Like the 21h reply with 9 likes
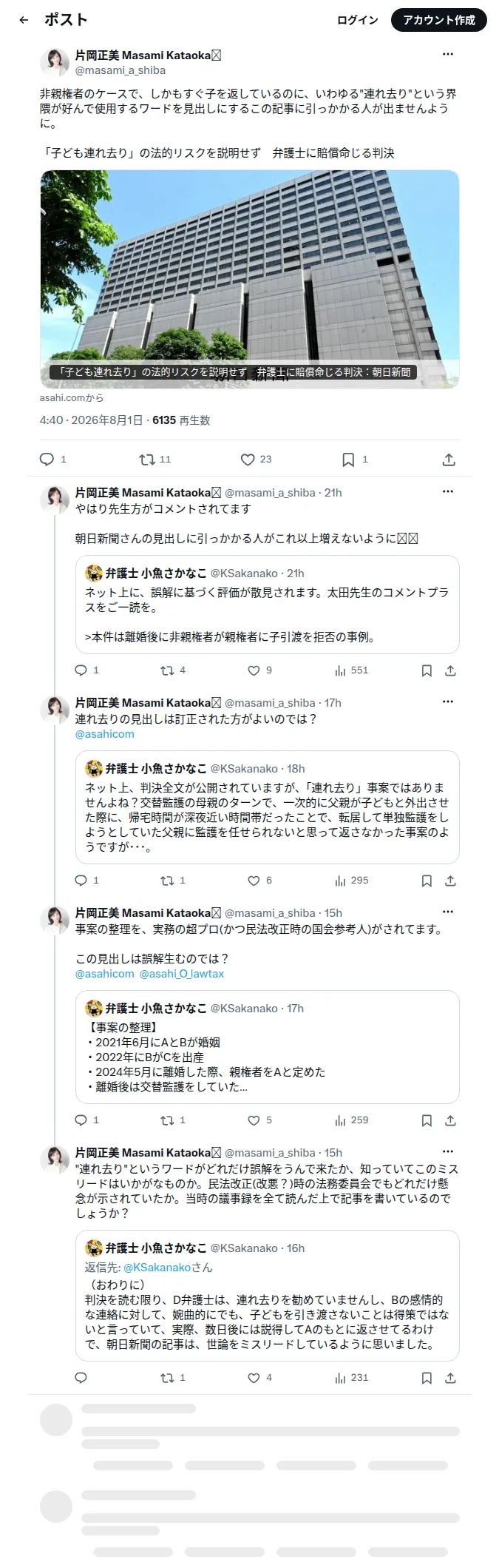This screenshot has height=1568, width=499. (259, 670)
